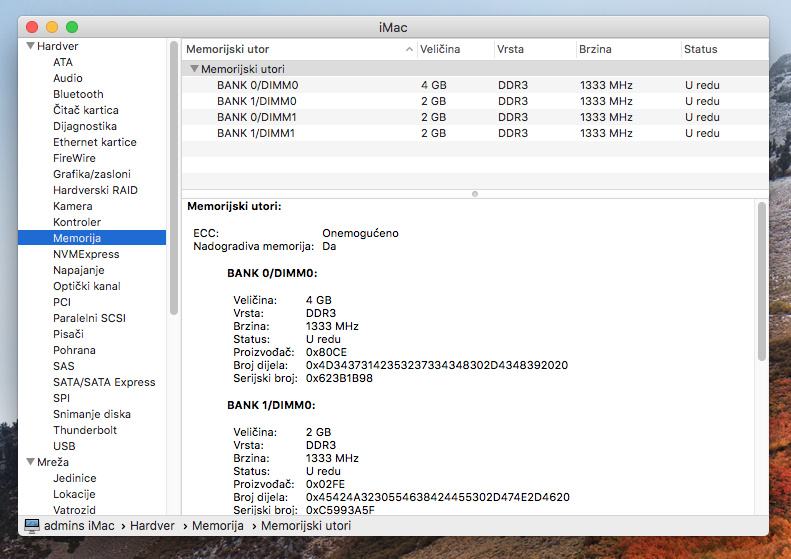791x559 pixels.
Task: Open FireWire in the sidebar
Action: tap(74, 158)
